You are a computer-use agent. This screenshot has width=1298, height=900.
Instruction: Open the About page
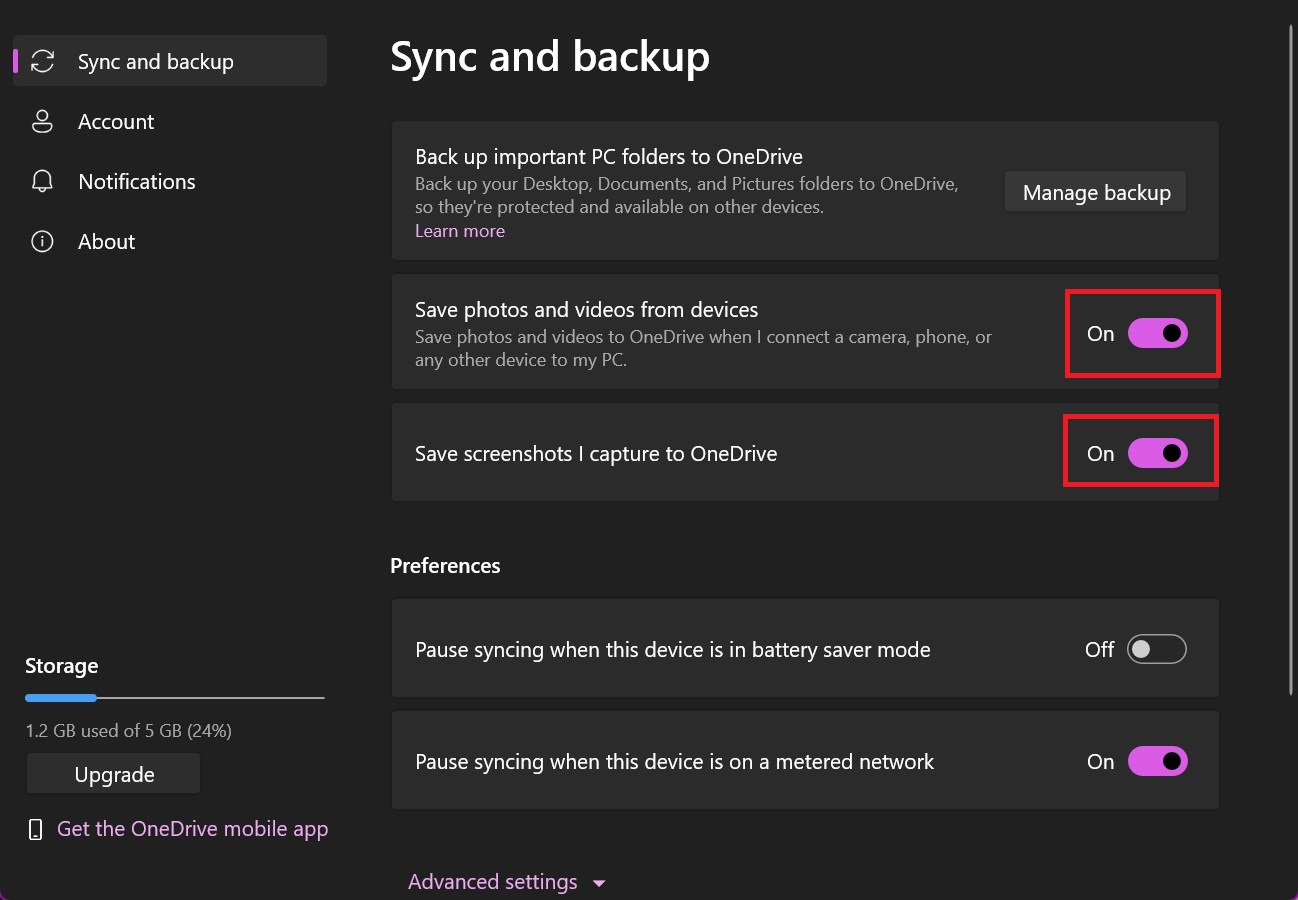[x=106, y=242]
